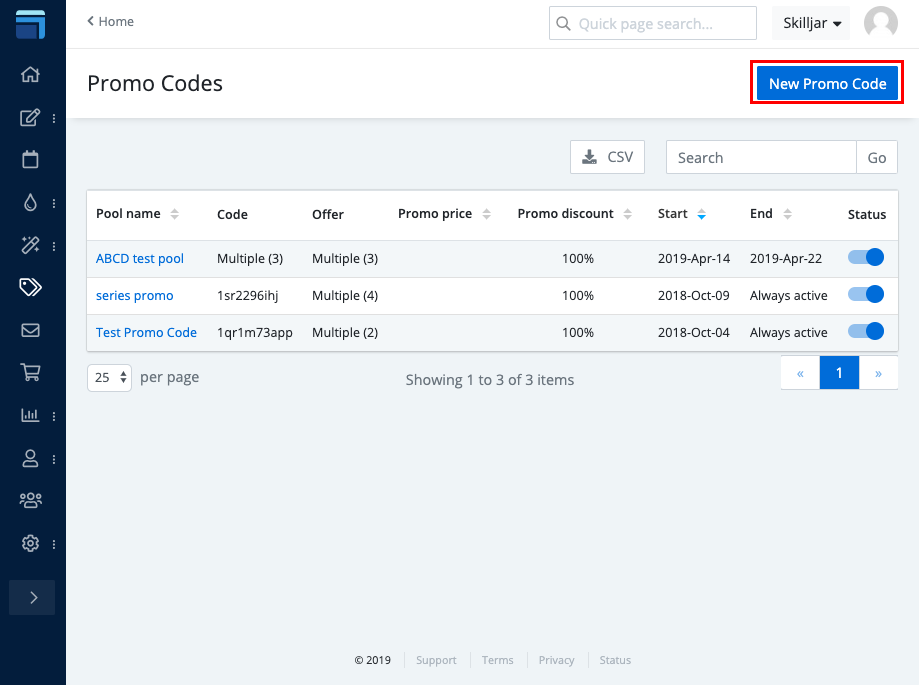Open the calendar icon in sidebar
The width and height of the screenshot is (919, 685).
click(30, 159)
